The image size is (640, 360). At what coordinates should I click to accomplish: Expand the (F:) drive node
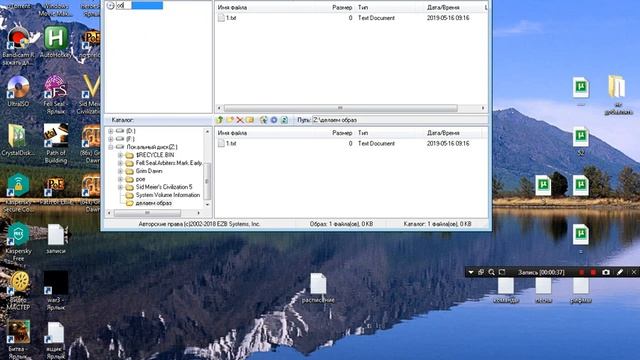pyautogui.click(x=111, y=139)
